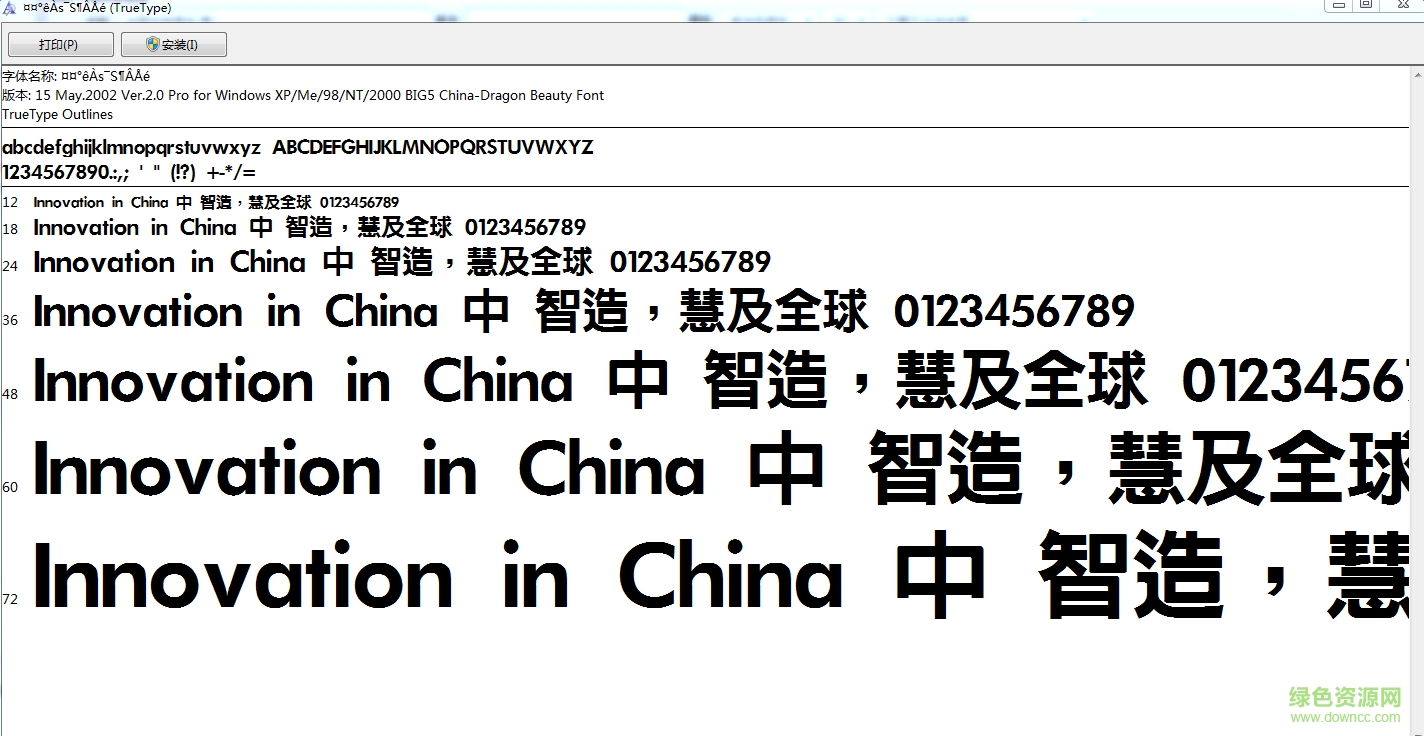Click the Print button labeled 打印(P)
Image resolution: width=1424 pixels, height=736 pixels.
(59, 45)
